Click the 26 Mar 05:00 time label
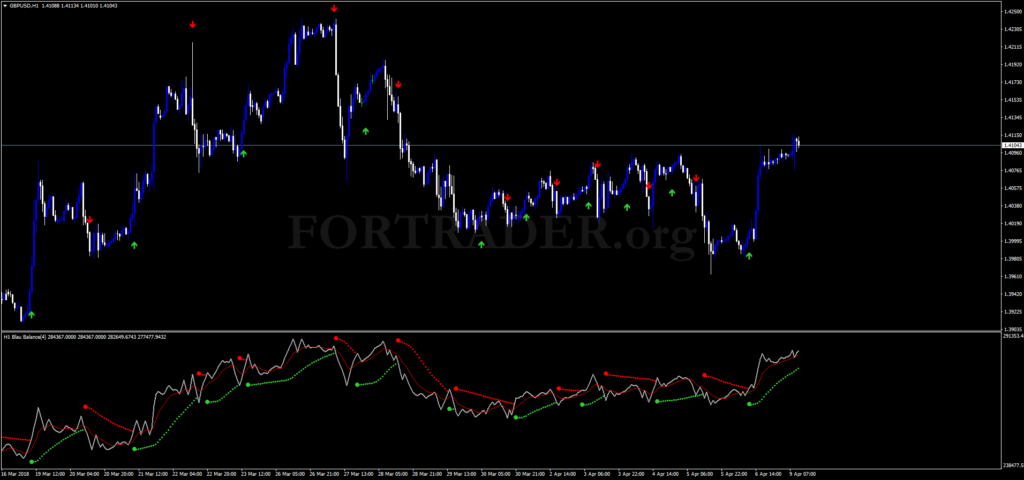The image size is (1024, 480). pos(289,474)
